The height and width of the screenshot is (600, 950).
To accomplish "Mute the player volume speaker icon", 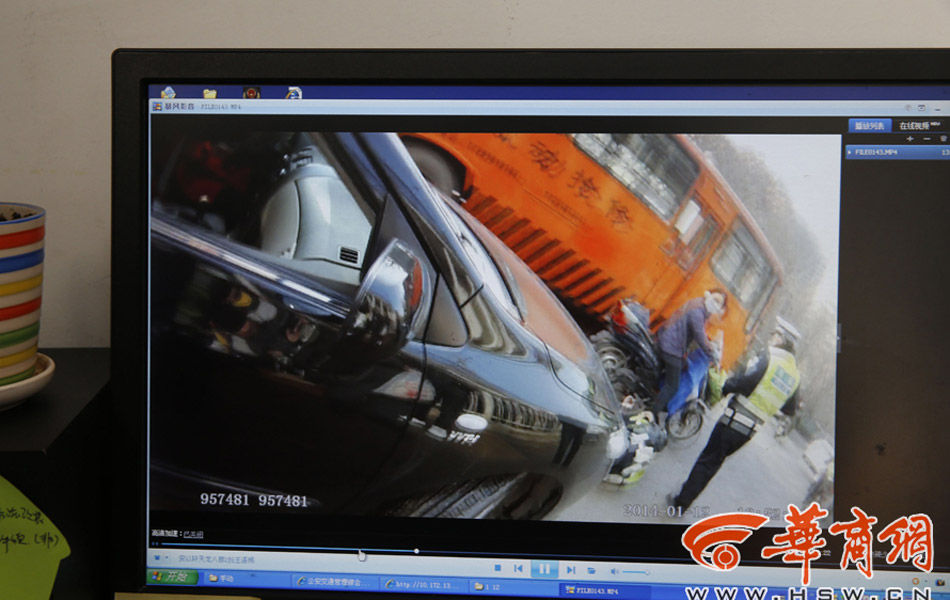I will tap(614, 571).
